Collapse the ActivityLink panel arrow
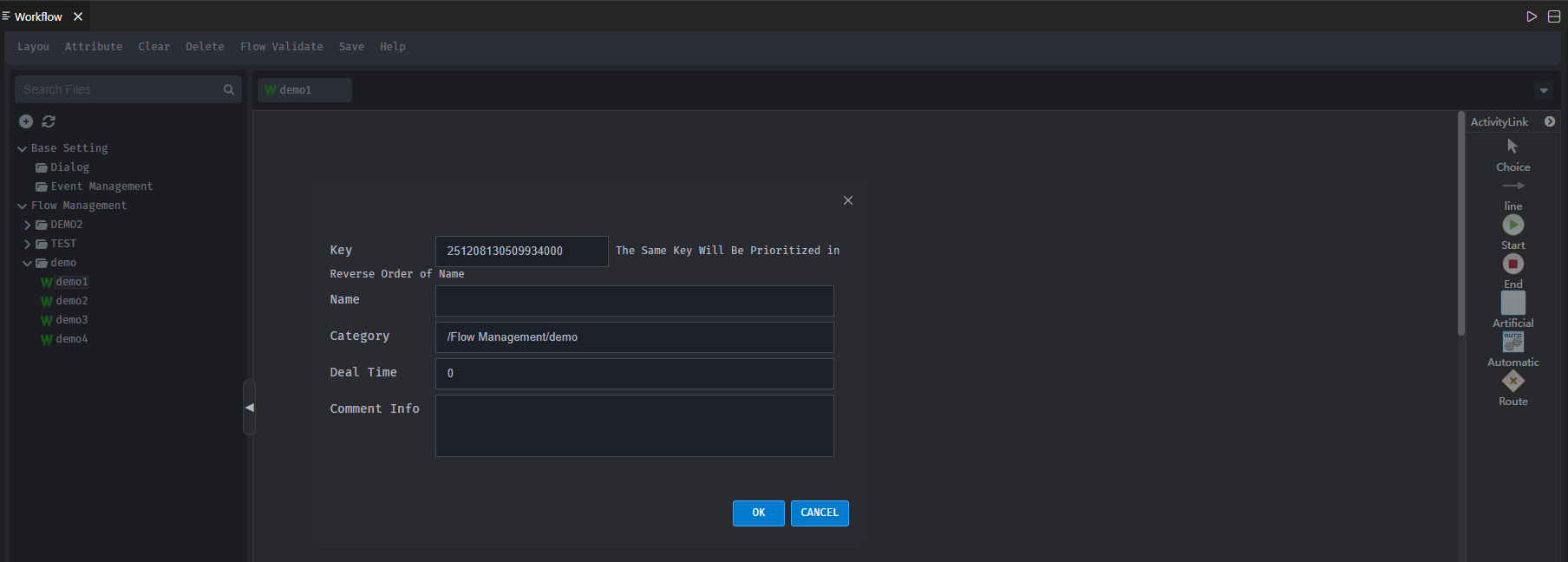Image resolution: width=1568 pixels, height=562 pixels. click(x=1550, y=121)
